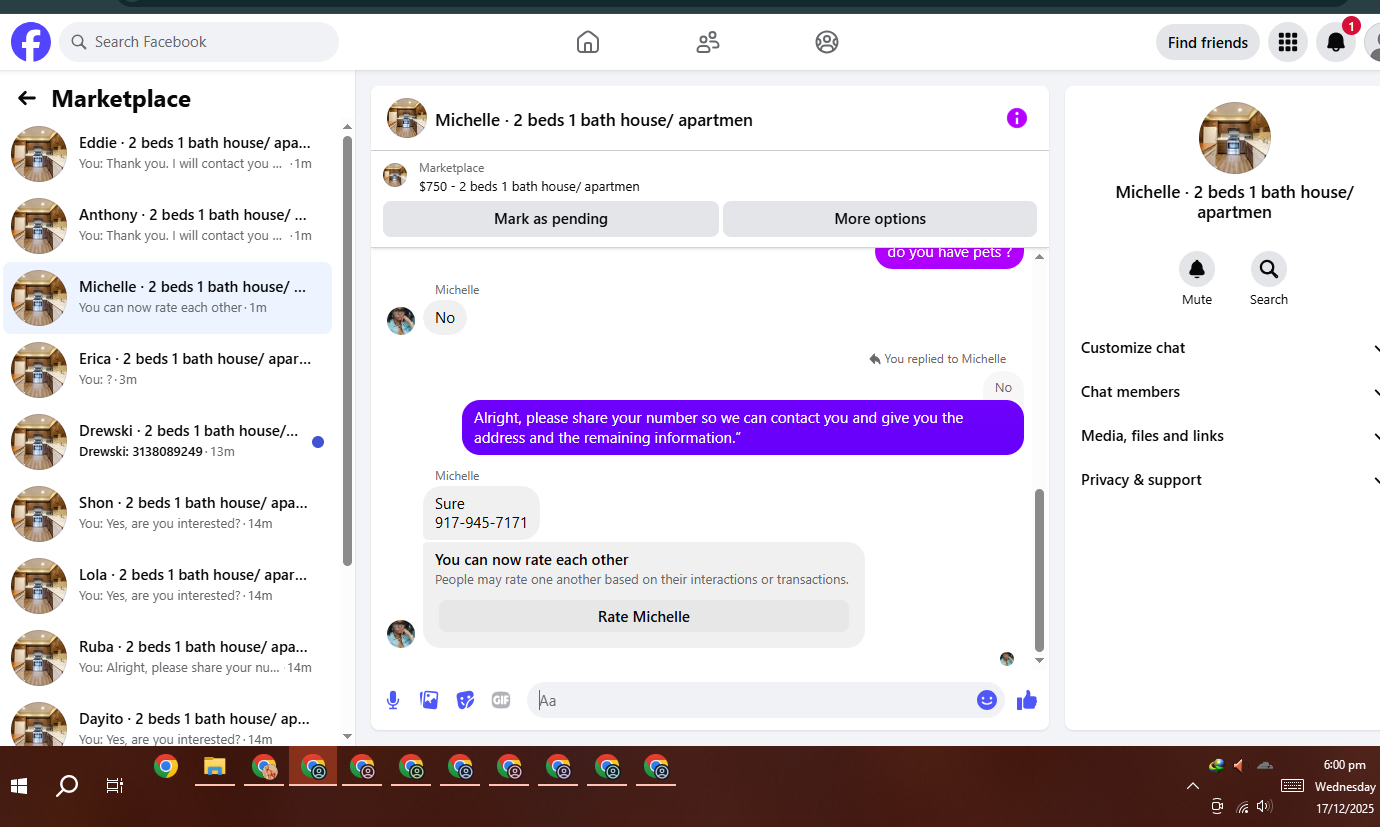The width and height of the screenshot is (1380, 827).
Task: Open emoji picker in message box
Action: 987,700
